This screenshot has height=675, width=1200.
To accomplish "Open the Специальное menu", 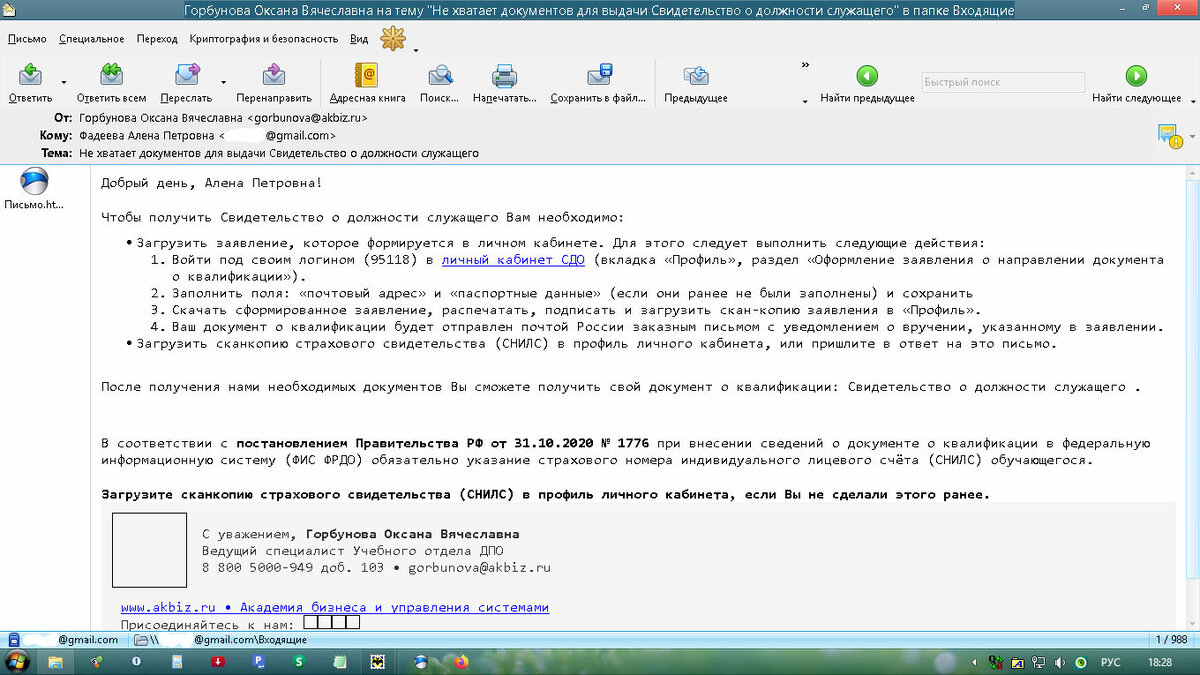I will [x=91, y=39].
